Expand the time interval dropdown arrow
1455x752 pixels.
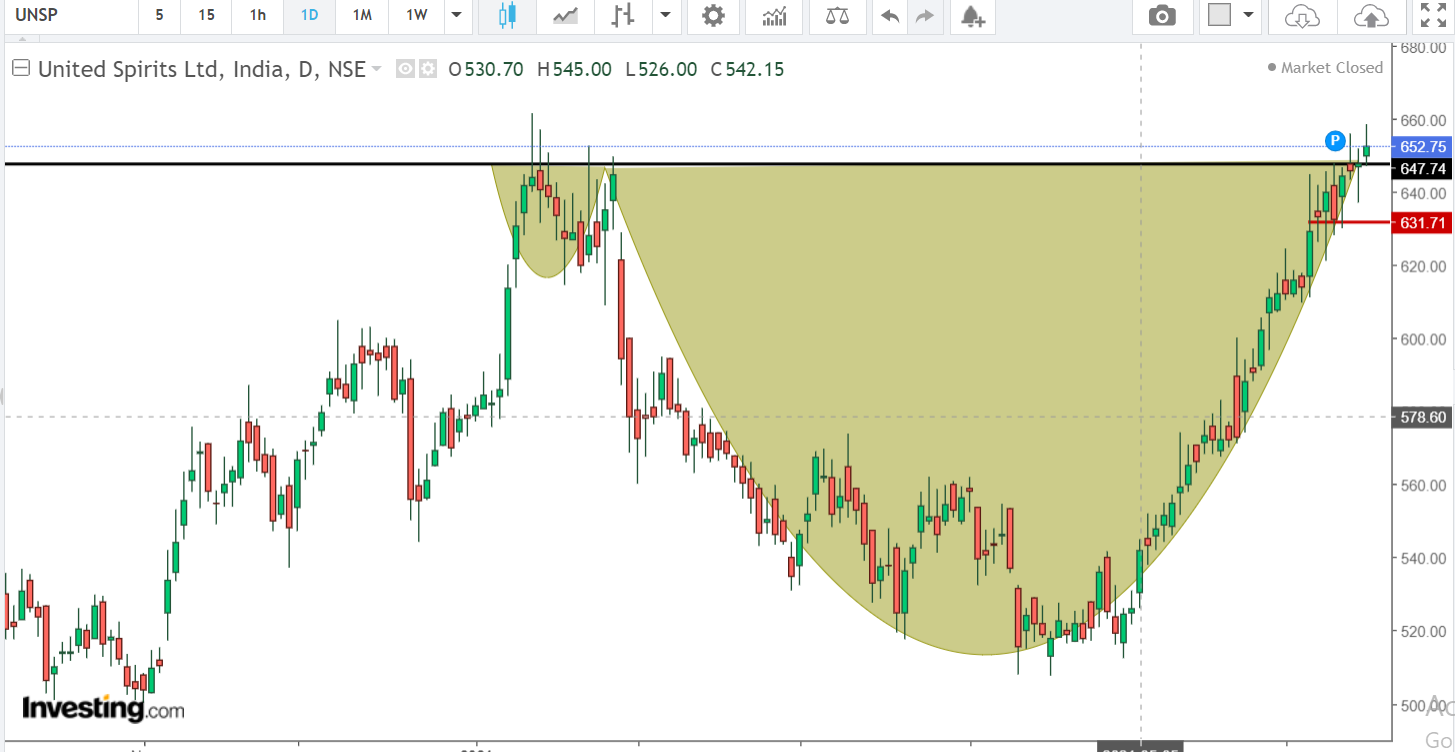point(456,15)
